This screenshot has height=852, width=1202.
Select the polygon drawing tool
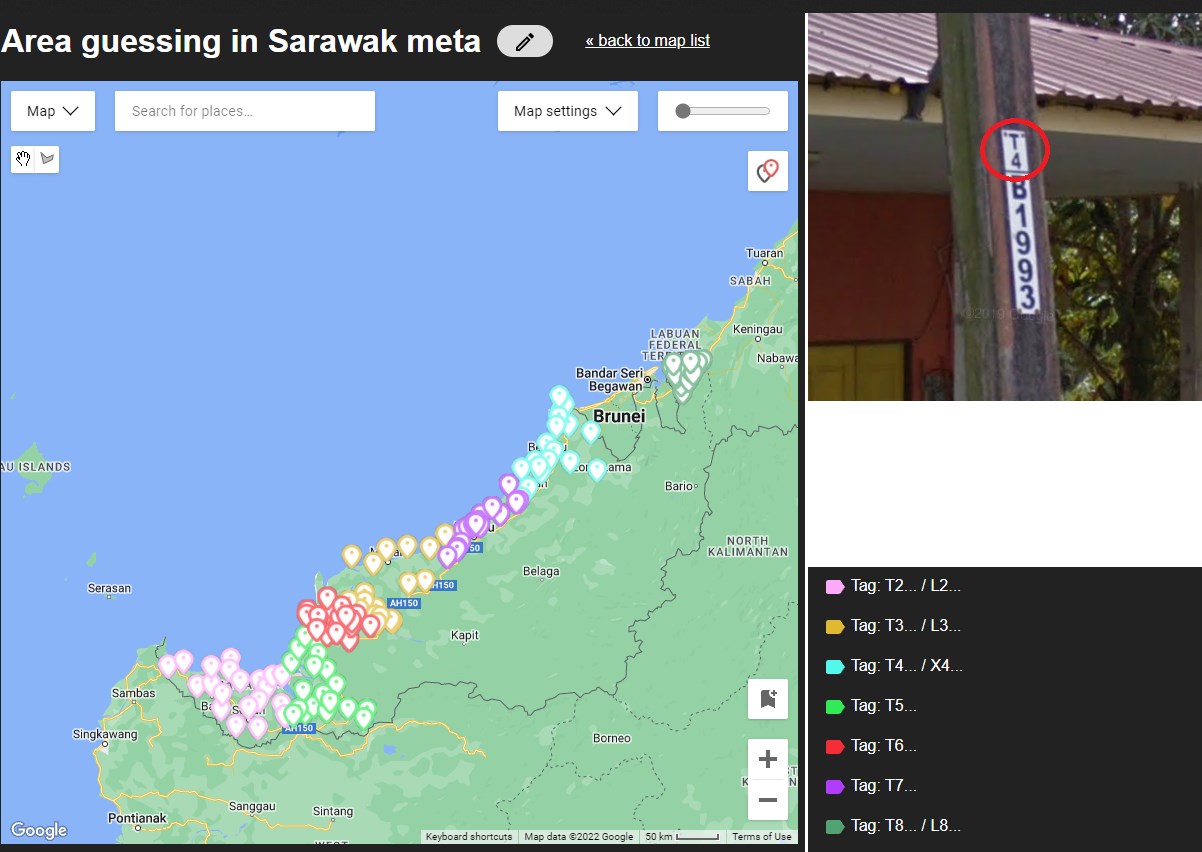(47, 160)
